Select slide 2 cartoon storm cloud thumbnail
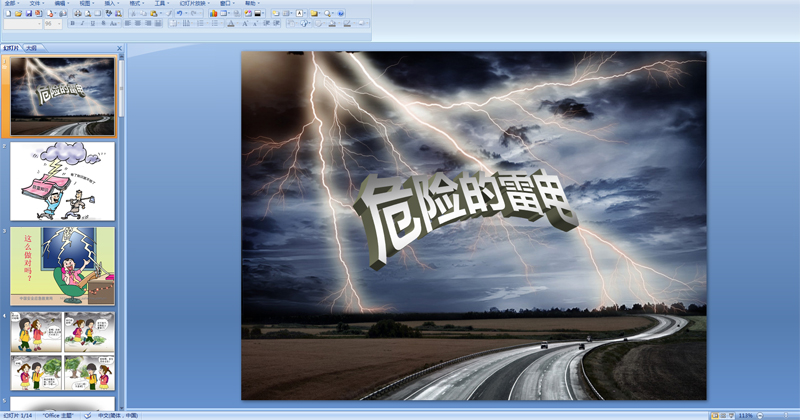This screenshot has height=420, width=800. point(62,181)
